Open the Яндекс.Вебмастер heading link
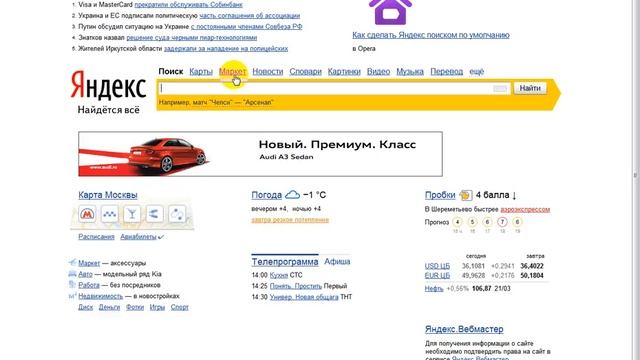640x360 pixels. click(464, 329)
